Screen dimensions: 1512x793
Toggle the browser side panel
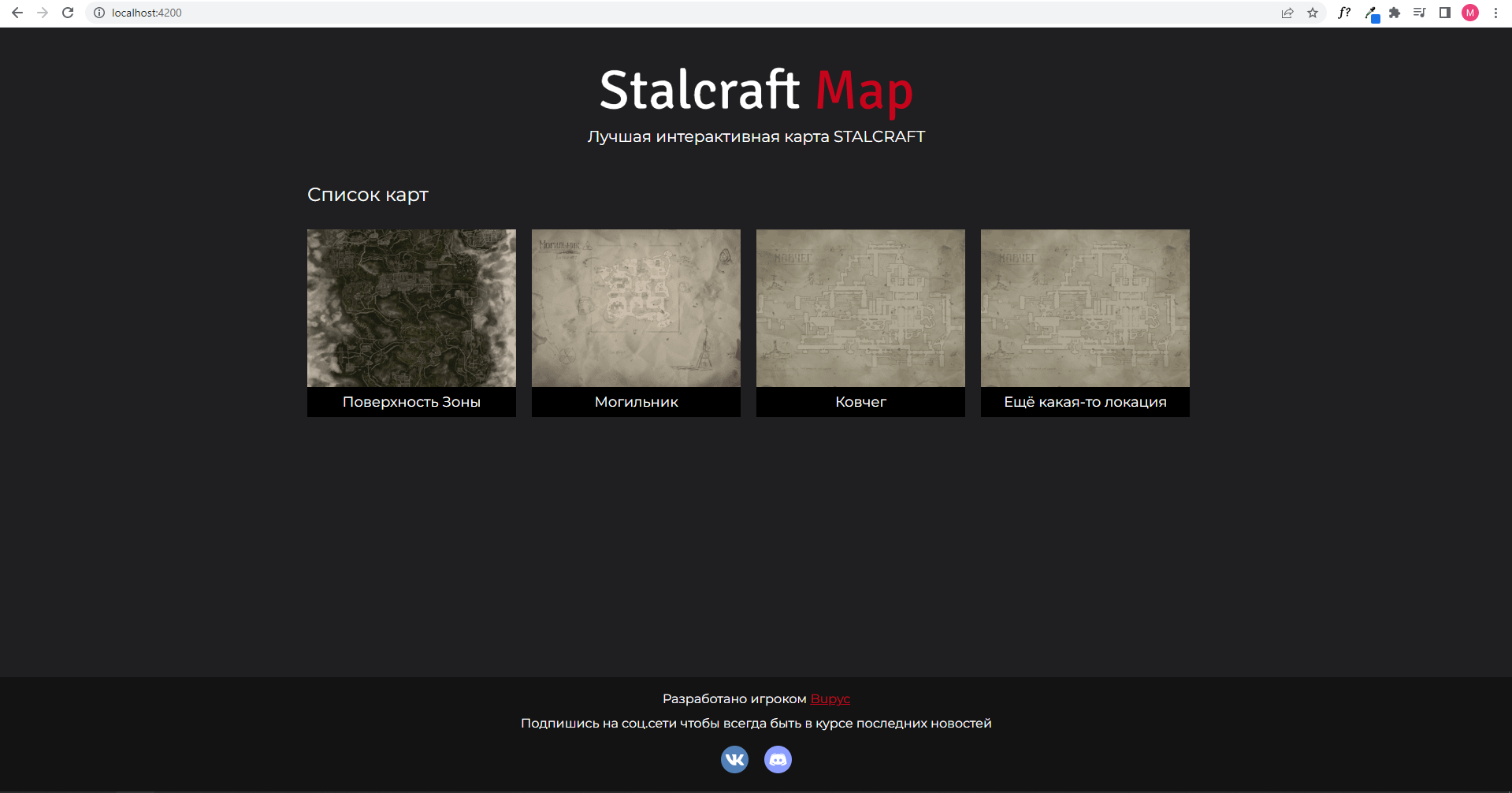1444,13
